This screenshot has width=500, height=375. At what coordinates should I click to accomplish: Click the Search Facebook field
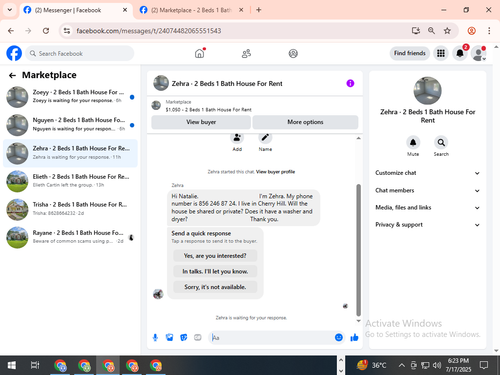click(x=80, y=53)
